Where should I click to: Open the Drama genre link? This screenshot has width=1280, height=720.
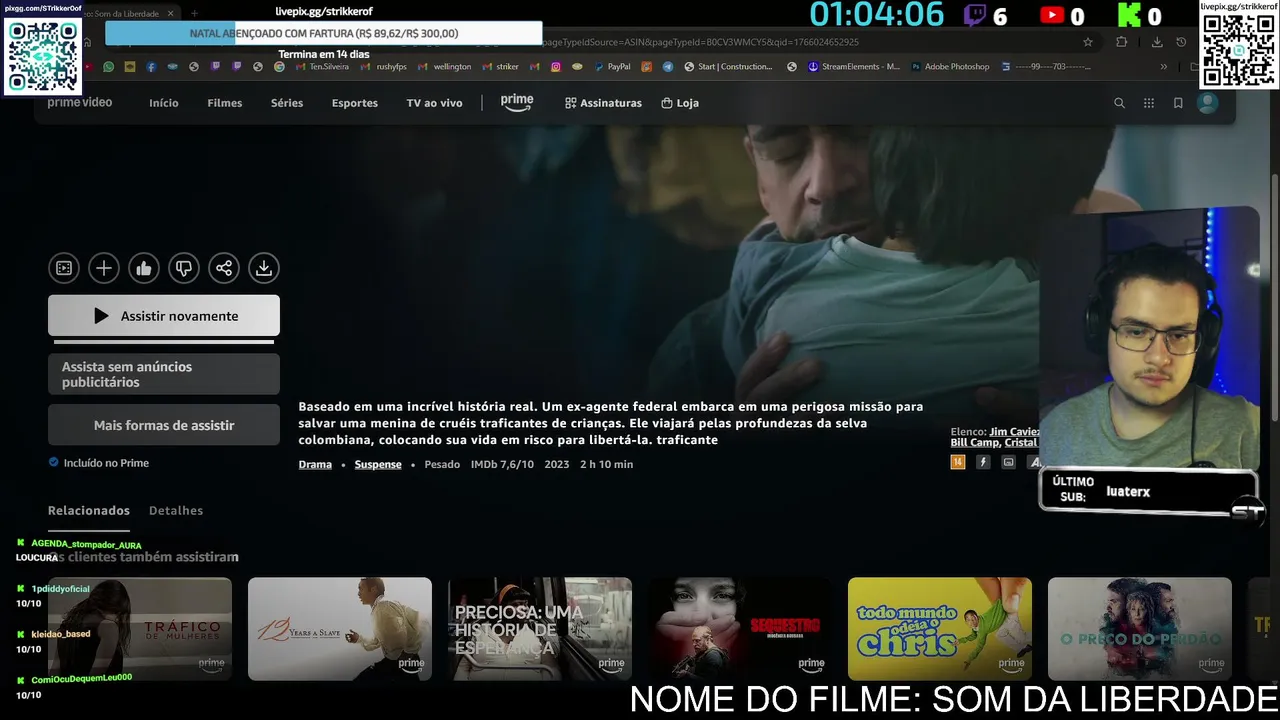[315, 464]
